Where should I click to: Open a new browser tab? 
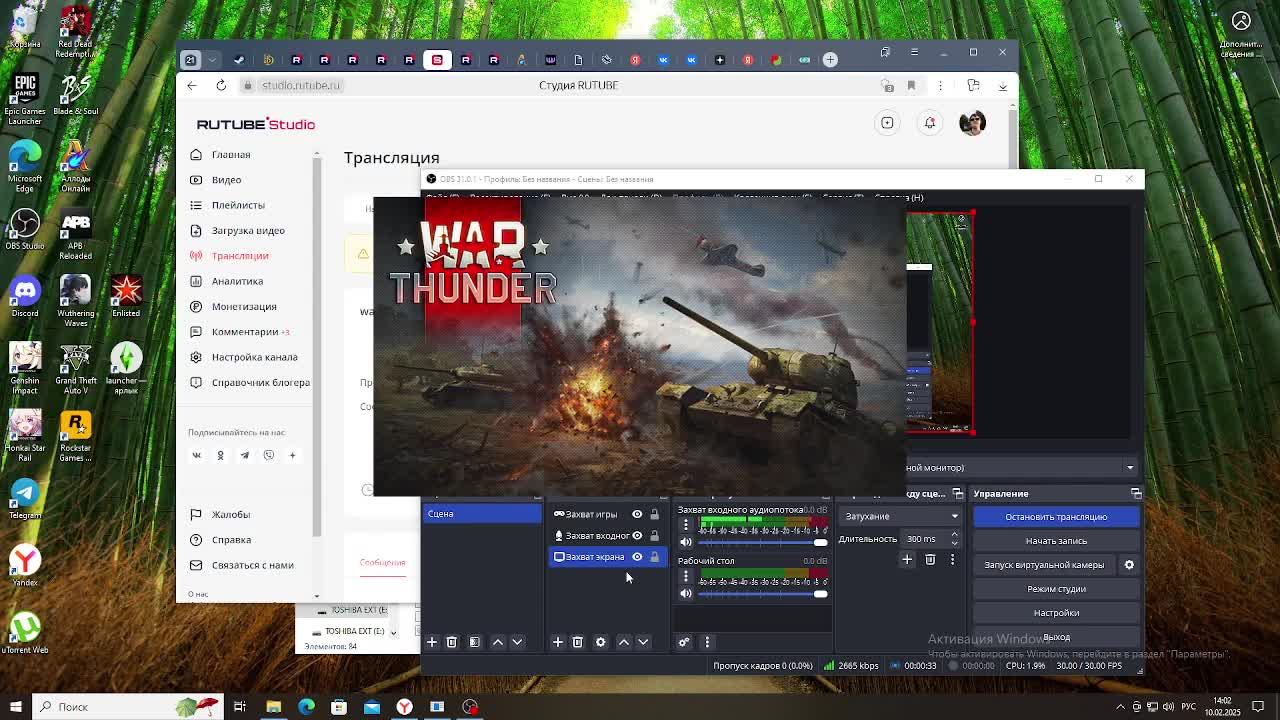click(830, 59)
